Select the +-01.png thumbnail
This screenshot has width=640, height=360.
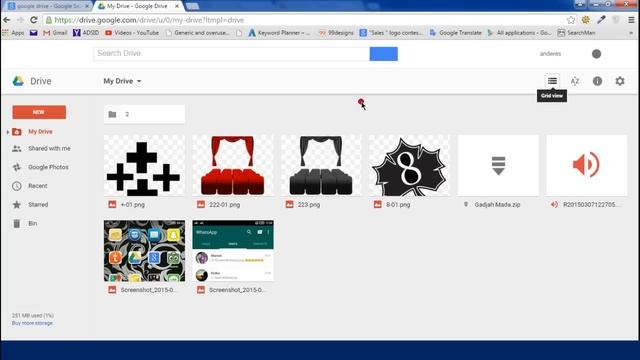pos(144,165)
